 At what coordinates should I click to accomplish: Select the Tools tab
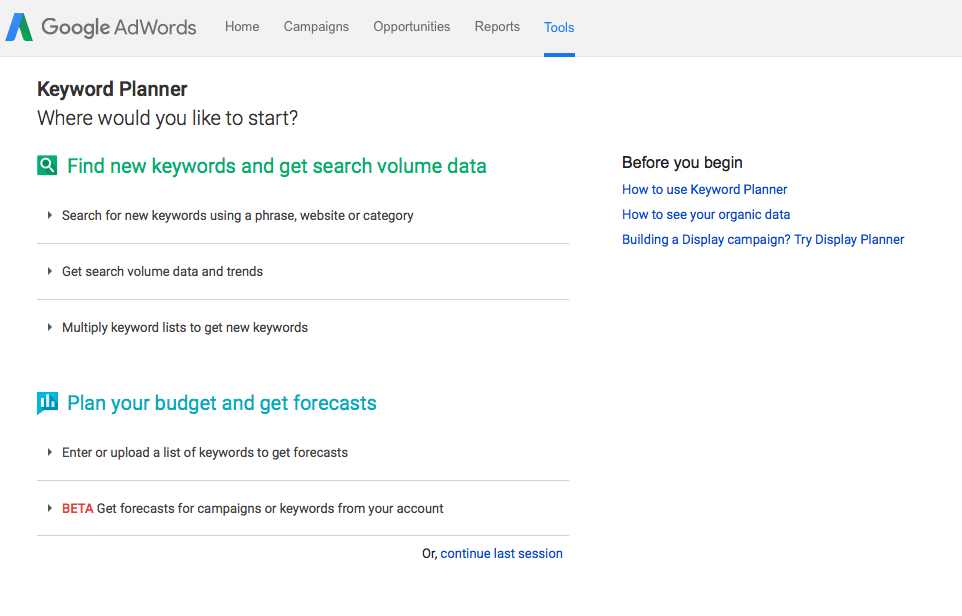click(x=559, y=27)
